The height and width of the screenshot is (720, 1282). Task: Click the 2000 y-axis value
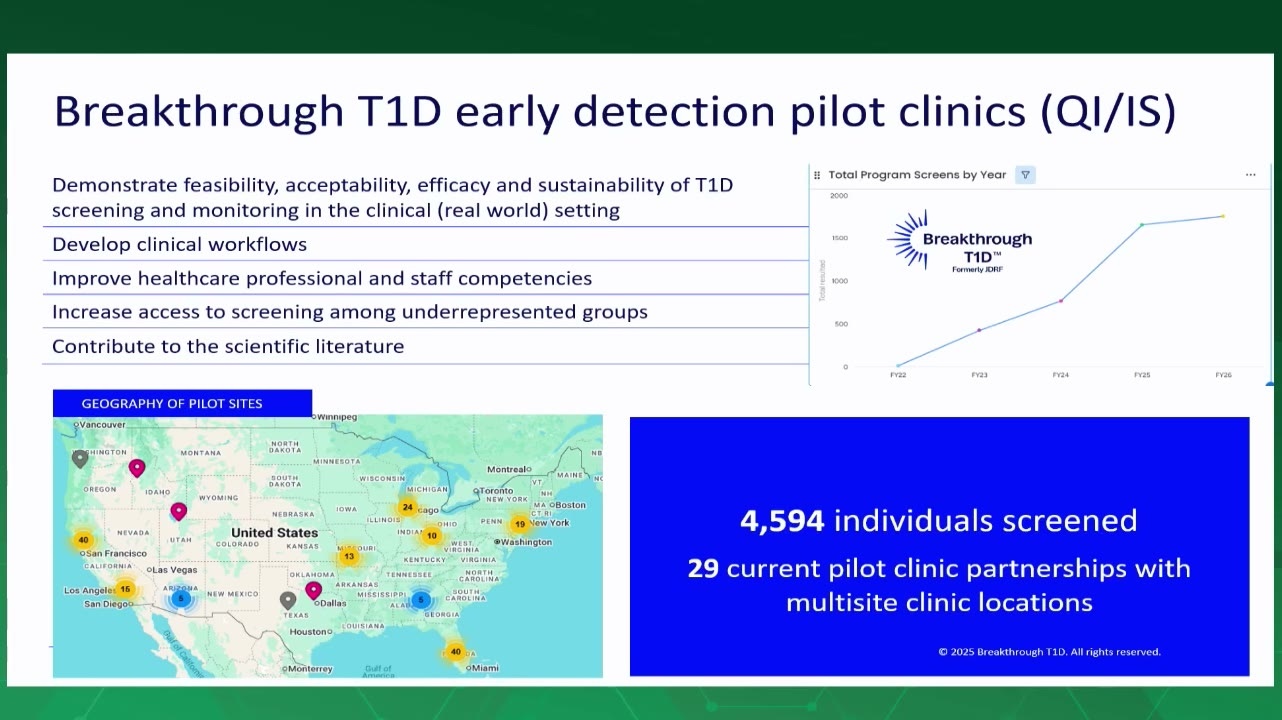point(838,196)
